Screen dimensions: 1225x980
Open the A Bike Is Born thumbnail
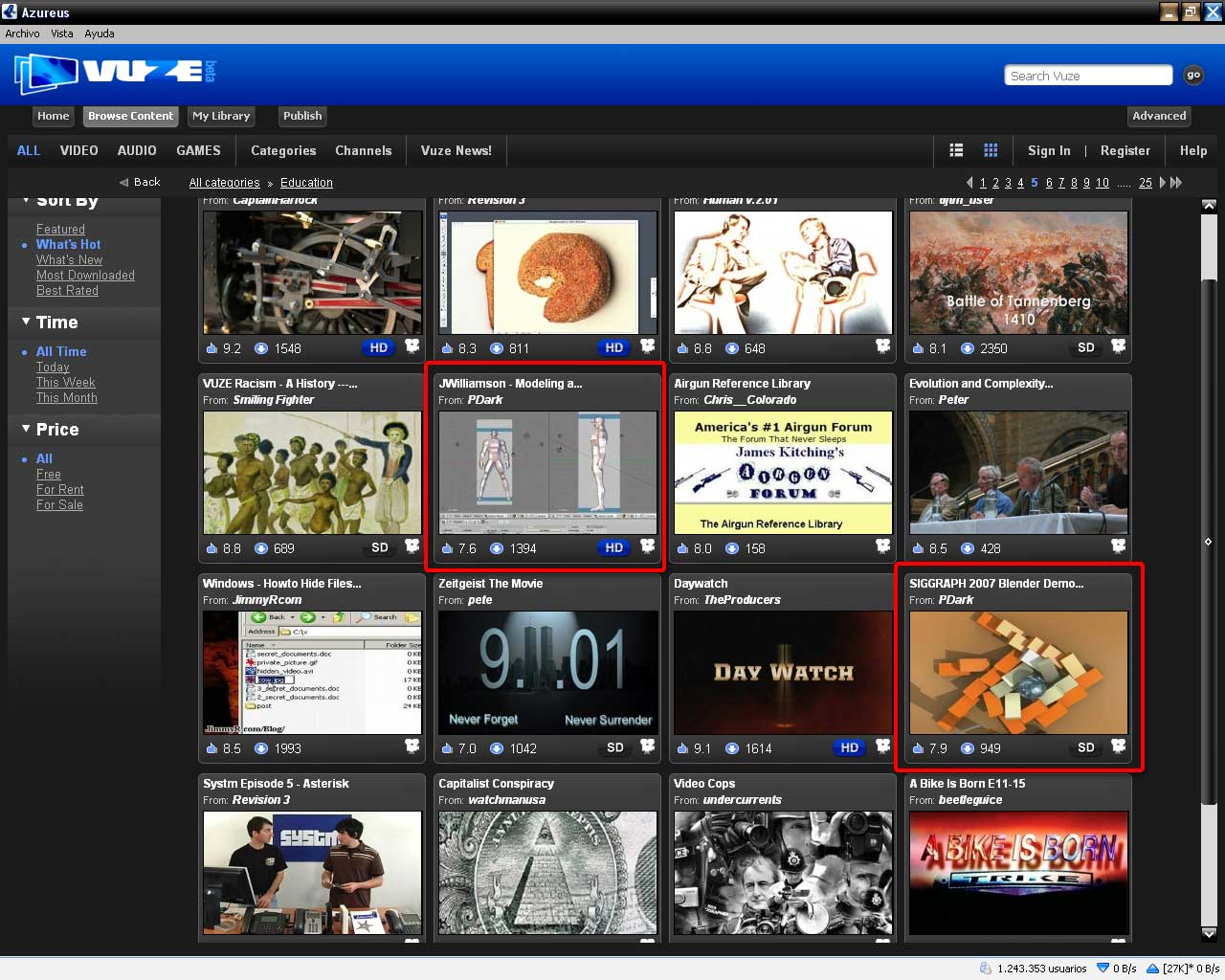click(x=1018, y=873)
